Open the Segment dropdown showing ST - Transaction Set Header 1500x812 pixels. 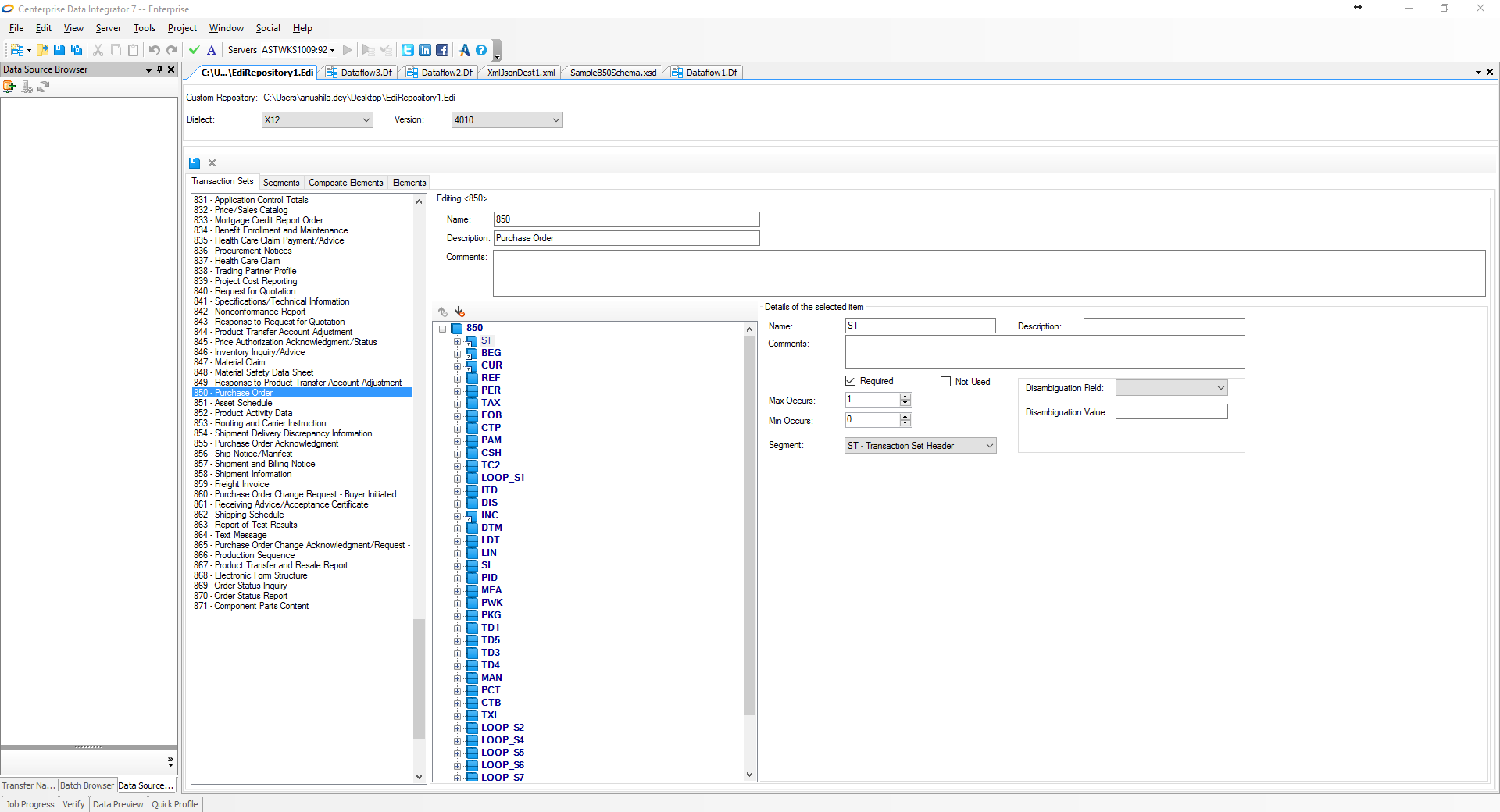coord(989,446)
